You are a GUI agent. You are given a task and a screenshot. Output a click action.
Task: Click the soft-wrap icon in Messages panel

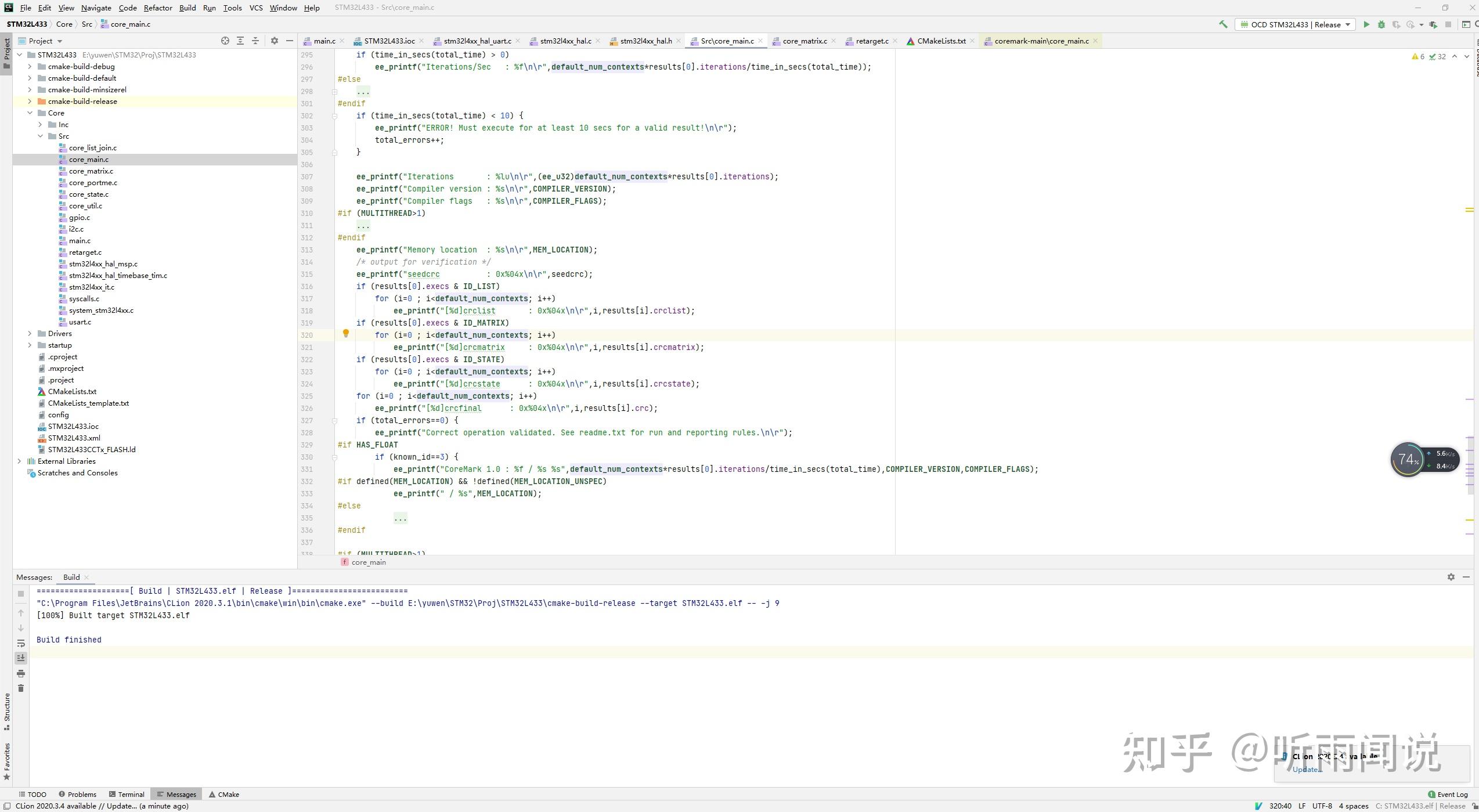click(x=21, y=643)
